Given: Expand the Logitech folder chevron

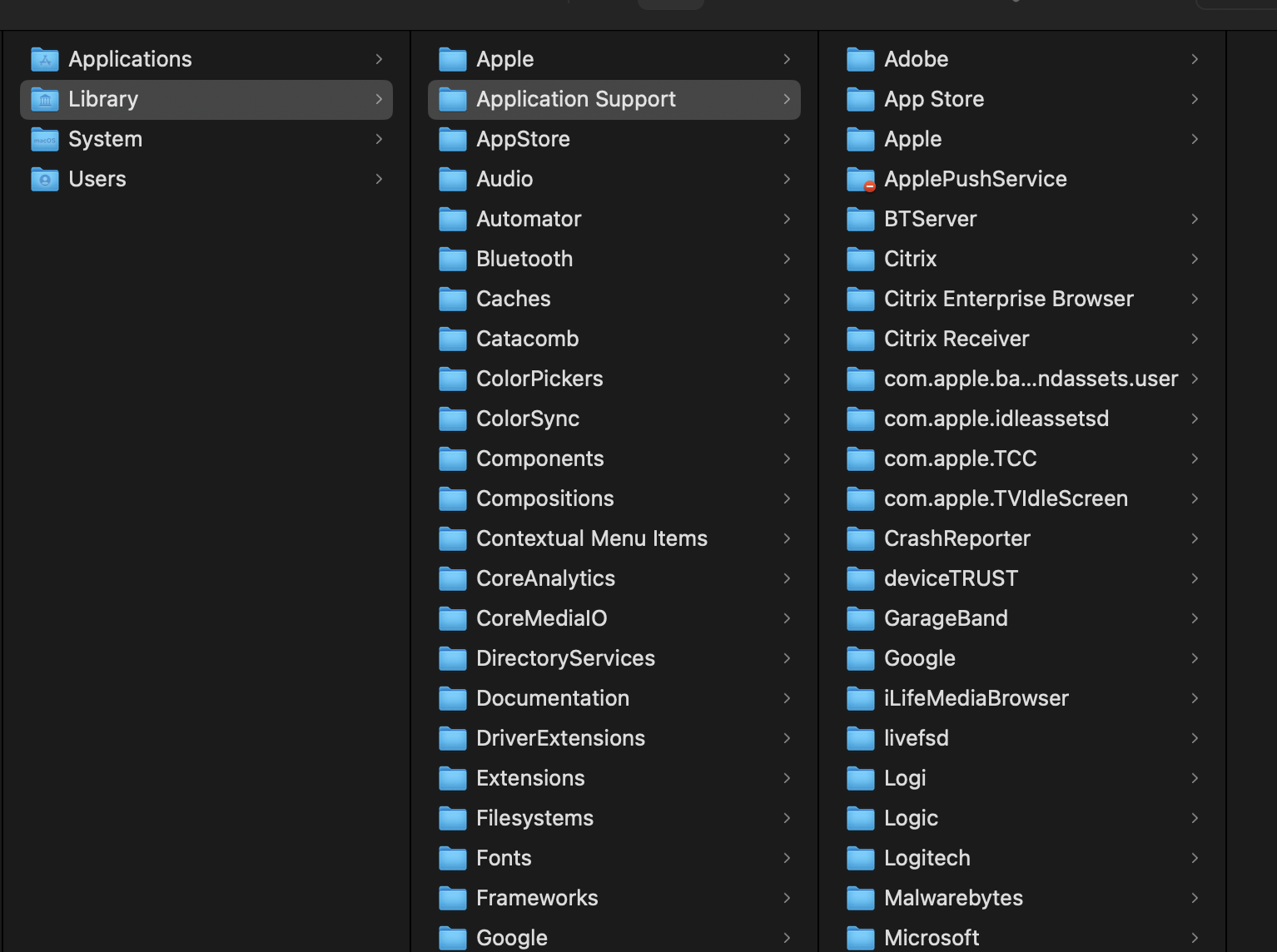Looking at the screenshot, I should (x=1195, y=858).
